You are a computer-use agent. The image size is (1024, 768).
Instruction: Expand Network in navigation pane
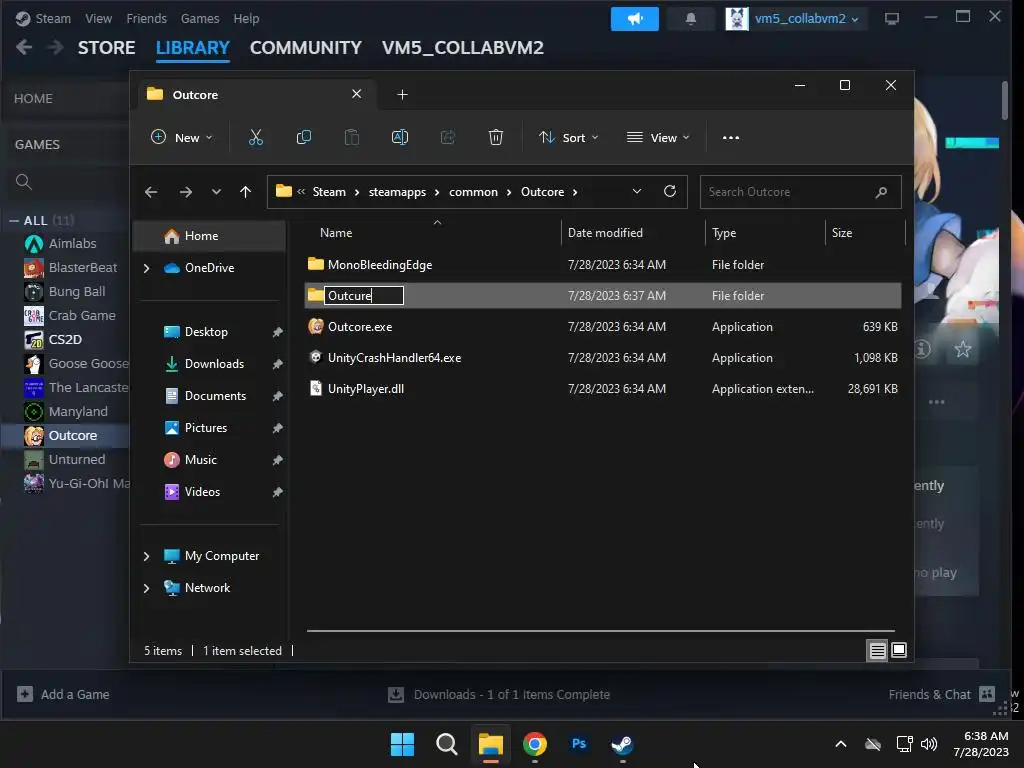point(146,588)
